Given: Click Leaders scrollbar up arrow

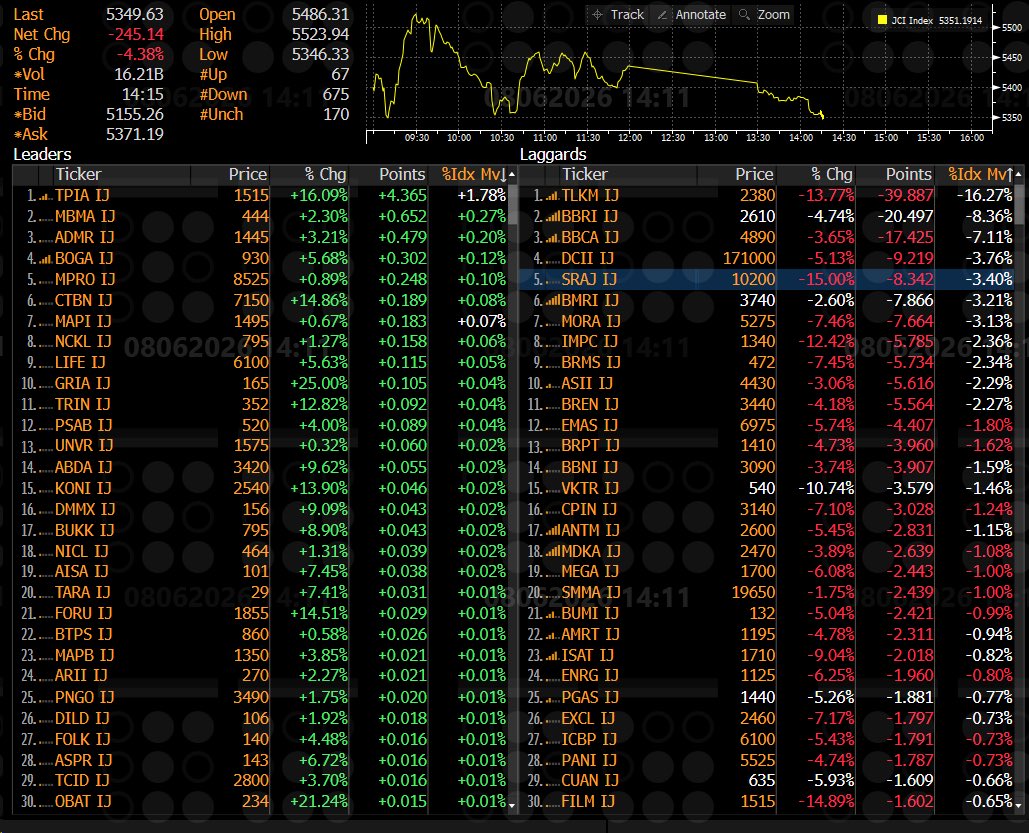Looking at the screenshot, I should [x=512, y=175].
